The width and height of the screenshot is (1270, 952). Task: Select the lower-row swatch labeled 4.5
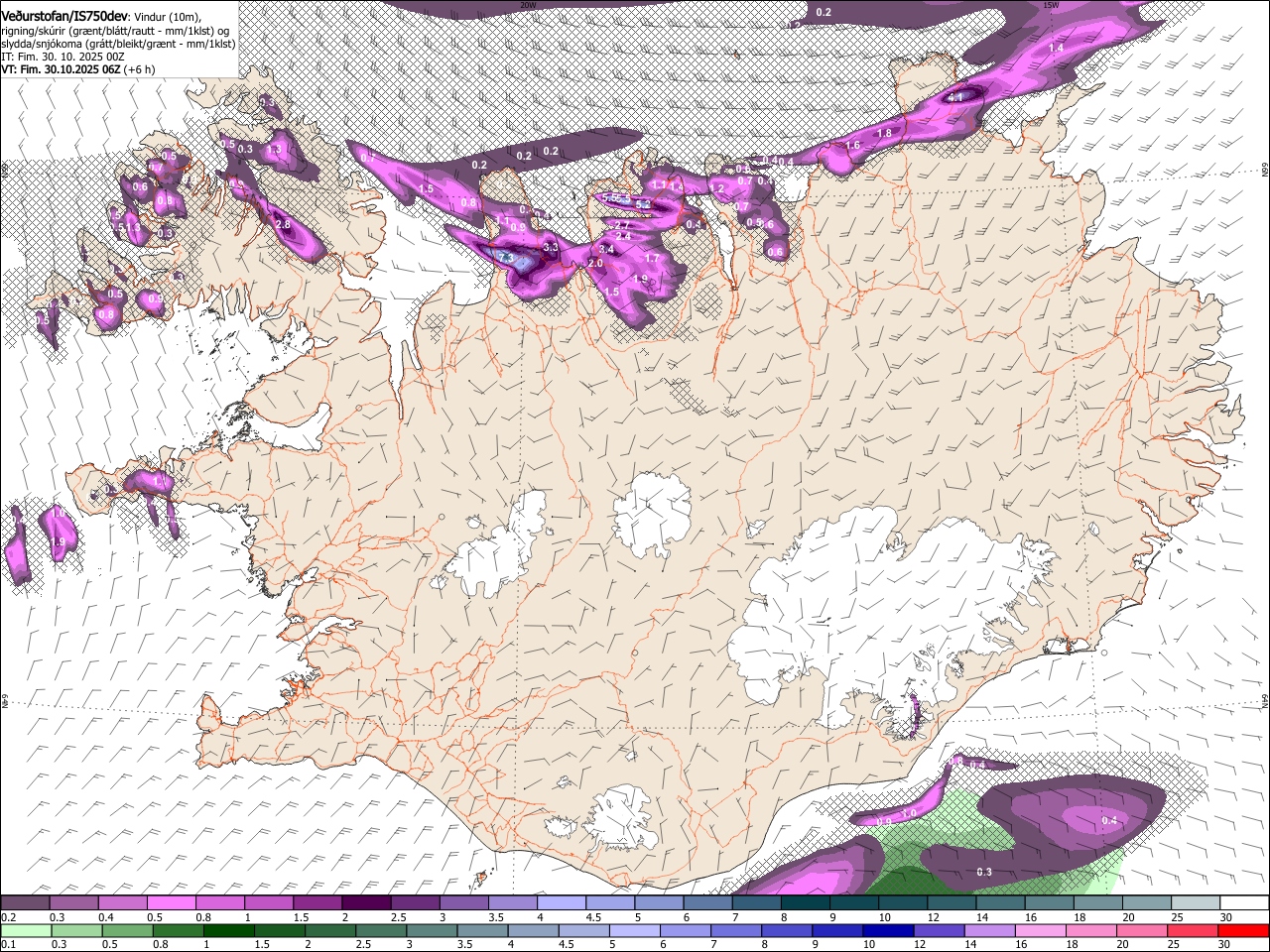pos(582,930)
